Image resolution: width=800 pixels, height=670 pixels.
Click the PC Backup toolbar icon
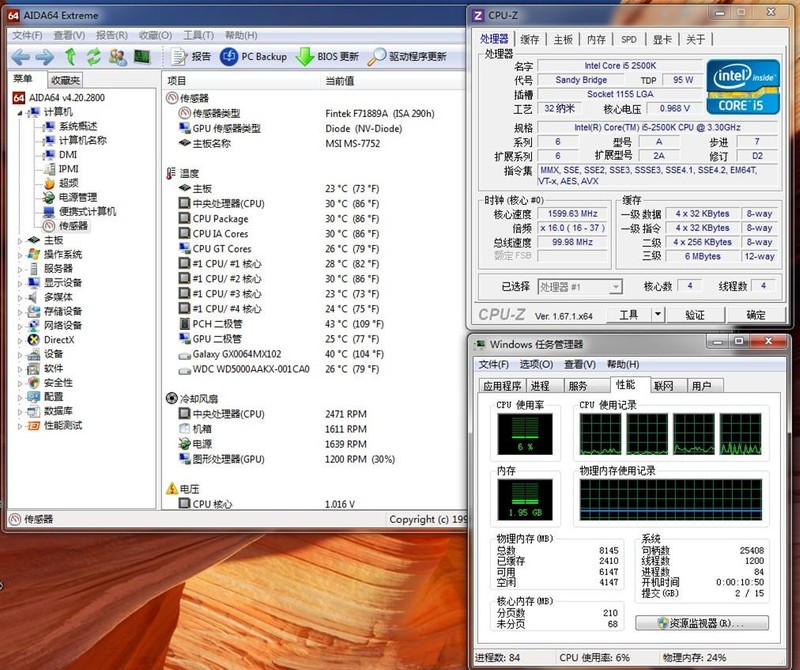click(229, 57)
